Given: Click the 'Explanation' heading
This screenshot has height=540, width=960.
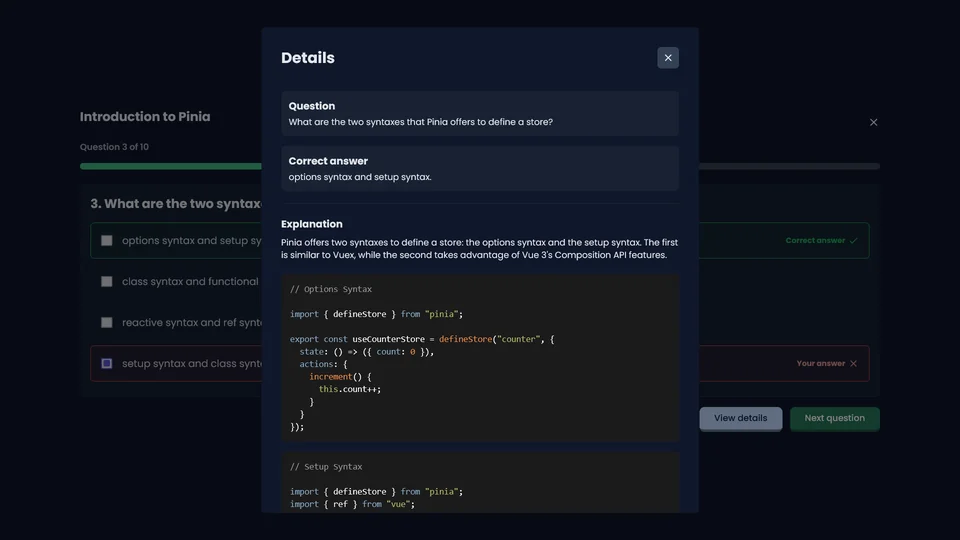Looking at the screenshot, I should (x=312, y=224).
